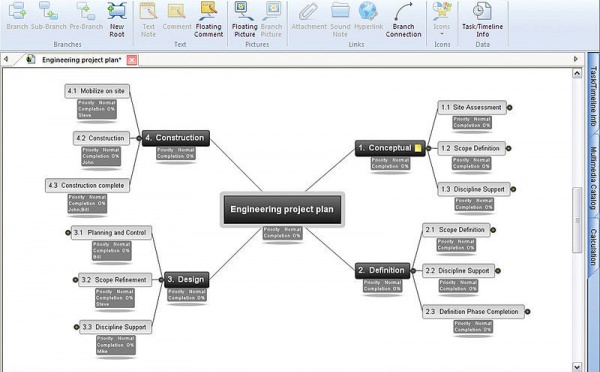Expand the 2.3 Definition Phase Completion handle
The width and height of the screenshot is (600, 372).
[x=527, y=312]
